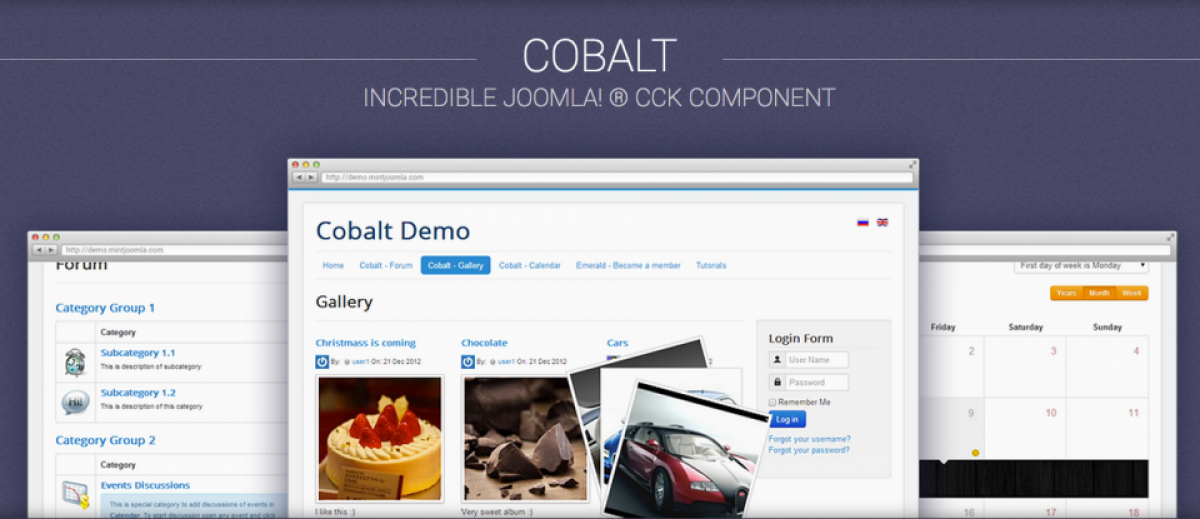Click the author avatar icon under Christmass is coming
The width and height of the screenshot is (1200, 519).
pyautogui.click(x=322, y=362)
